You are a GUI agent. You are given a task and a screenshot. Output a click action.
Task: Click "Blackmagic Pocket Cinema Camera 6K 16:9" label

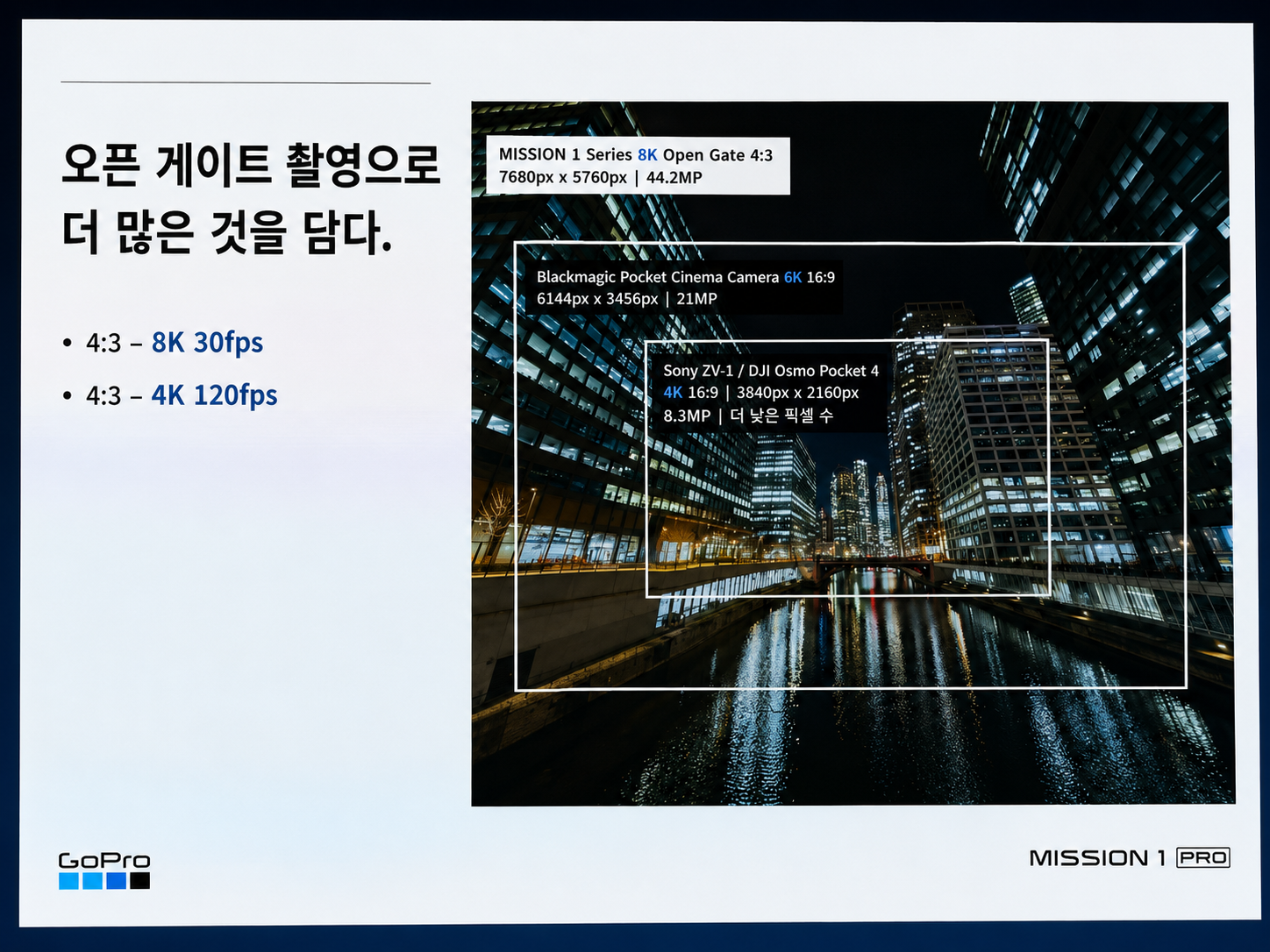click(x=686, y=277)
